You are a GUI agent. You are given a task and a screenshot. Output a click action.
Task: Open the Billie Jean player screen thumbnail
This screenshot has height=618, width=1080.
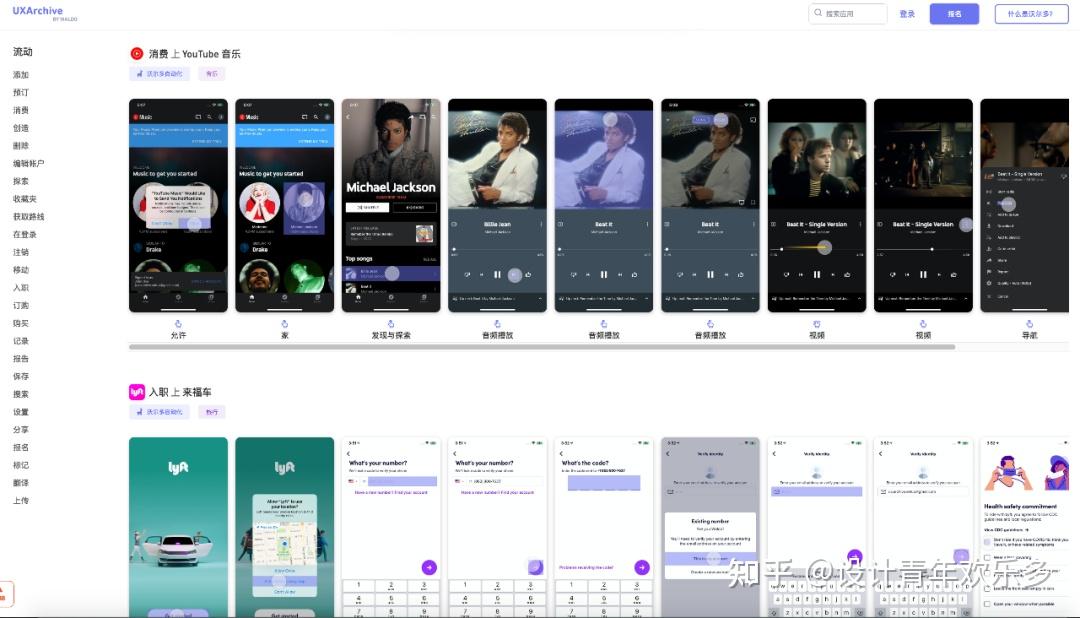pos(497,205)
